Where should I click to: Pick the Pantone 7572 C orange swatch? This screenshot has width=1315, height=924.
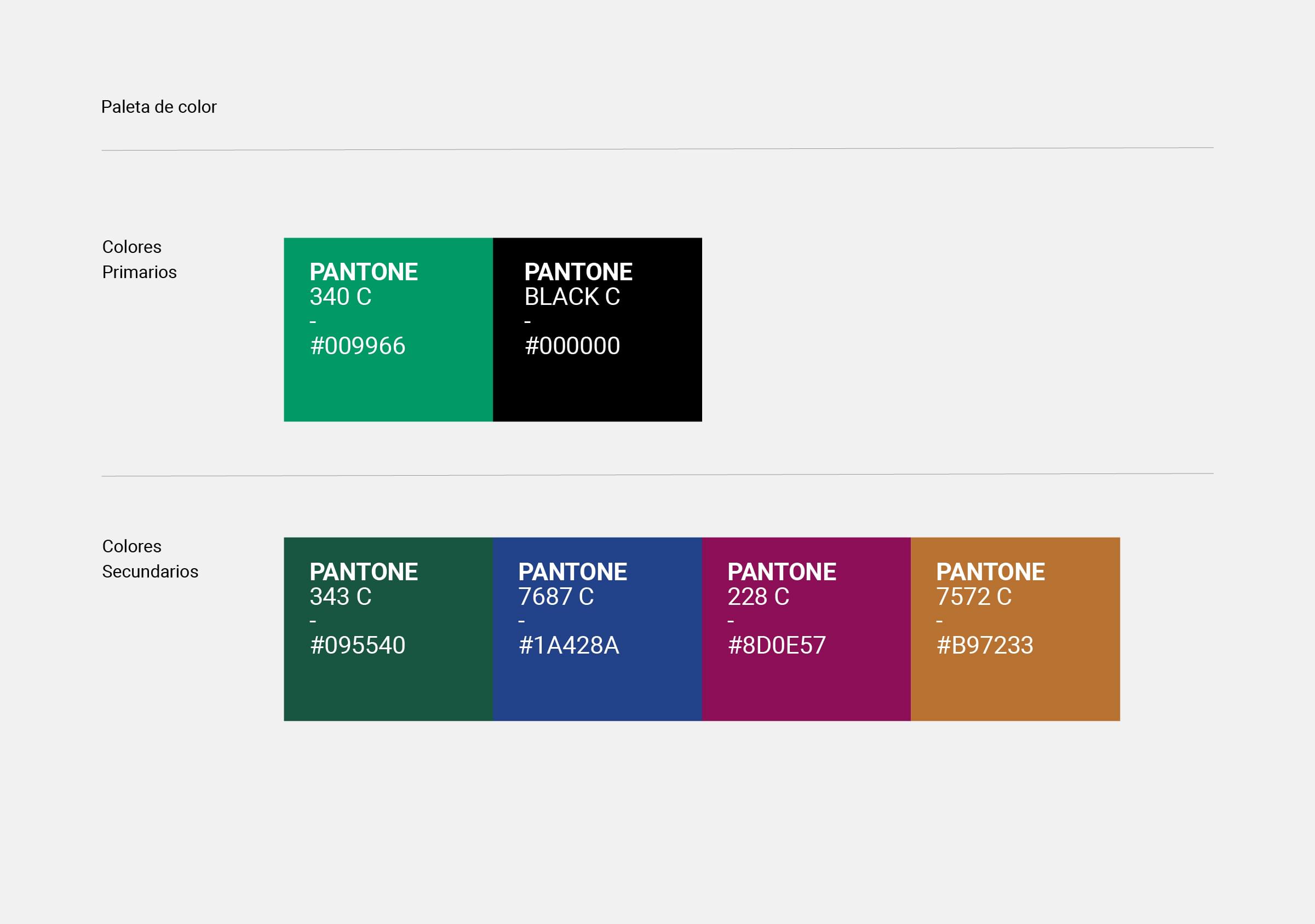pyautogui.click(x=1015, y=629)
